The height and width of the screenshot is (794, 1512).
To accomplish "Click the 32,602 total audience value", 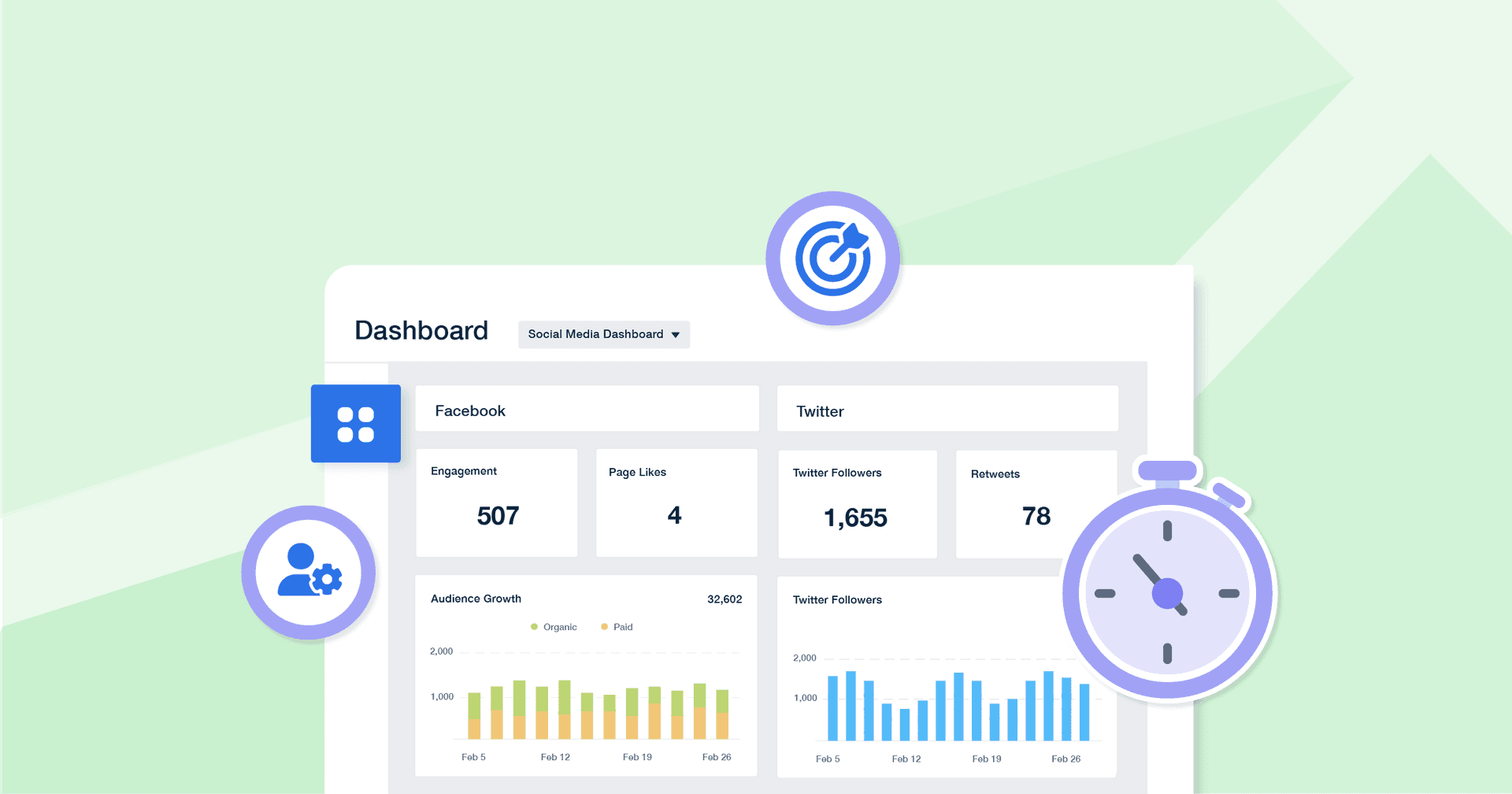I will coord(724,599).
